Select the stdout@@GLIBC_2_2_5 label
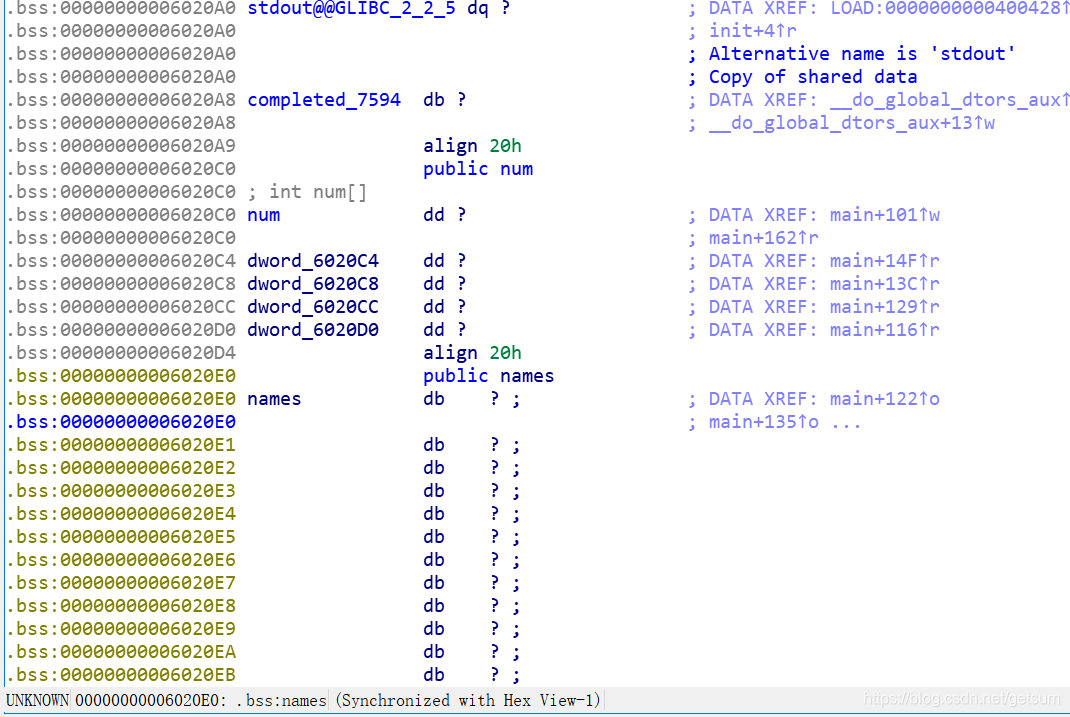1070x717 pixels. coord(351,8)
